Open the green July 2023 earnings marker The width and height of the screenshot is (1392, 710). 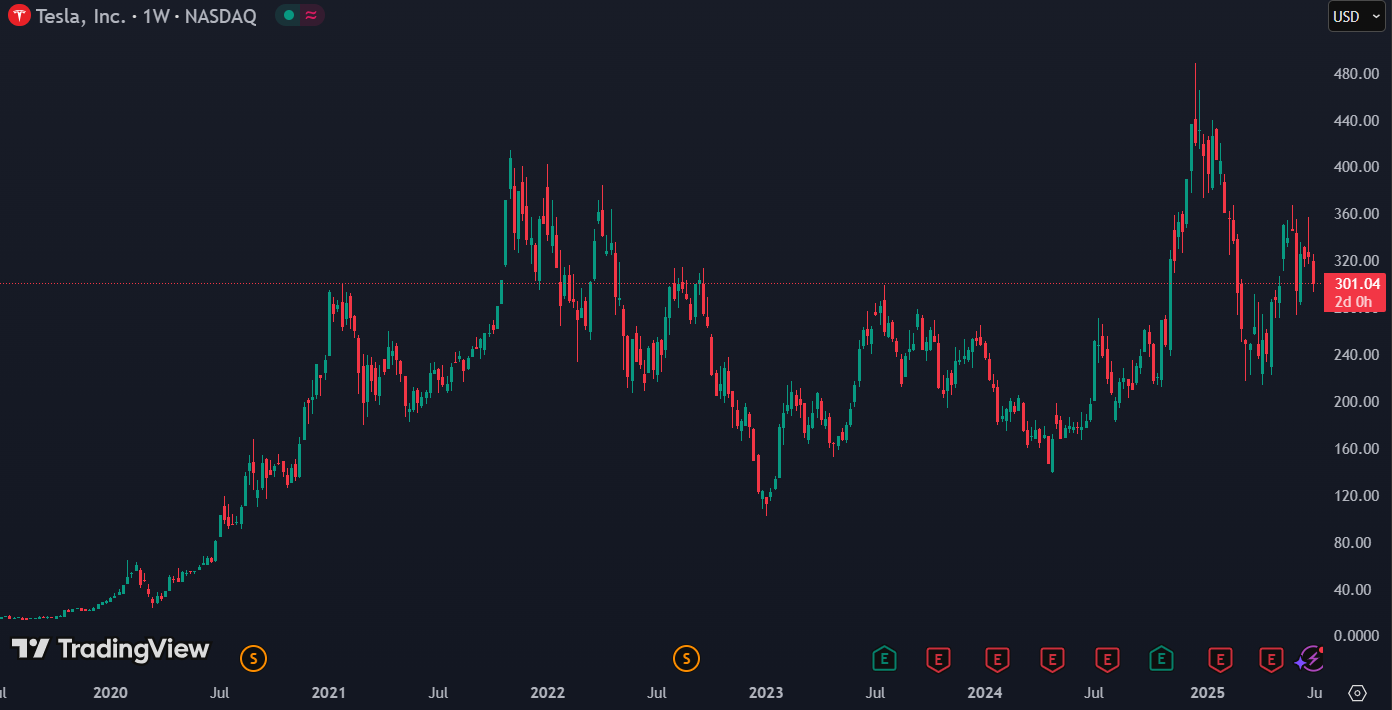(884, 658)
